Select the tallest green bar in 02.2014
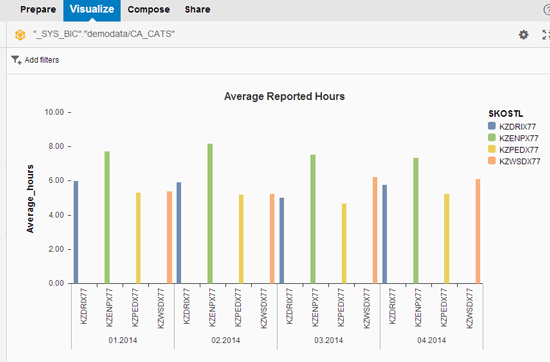The height and width of the screenshot is (362, 550). pos(210,213)
